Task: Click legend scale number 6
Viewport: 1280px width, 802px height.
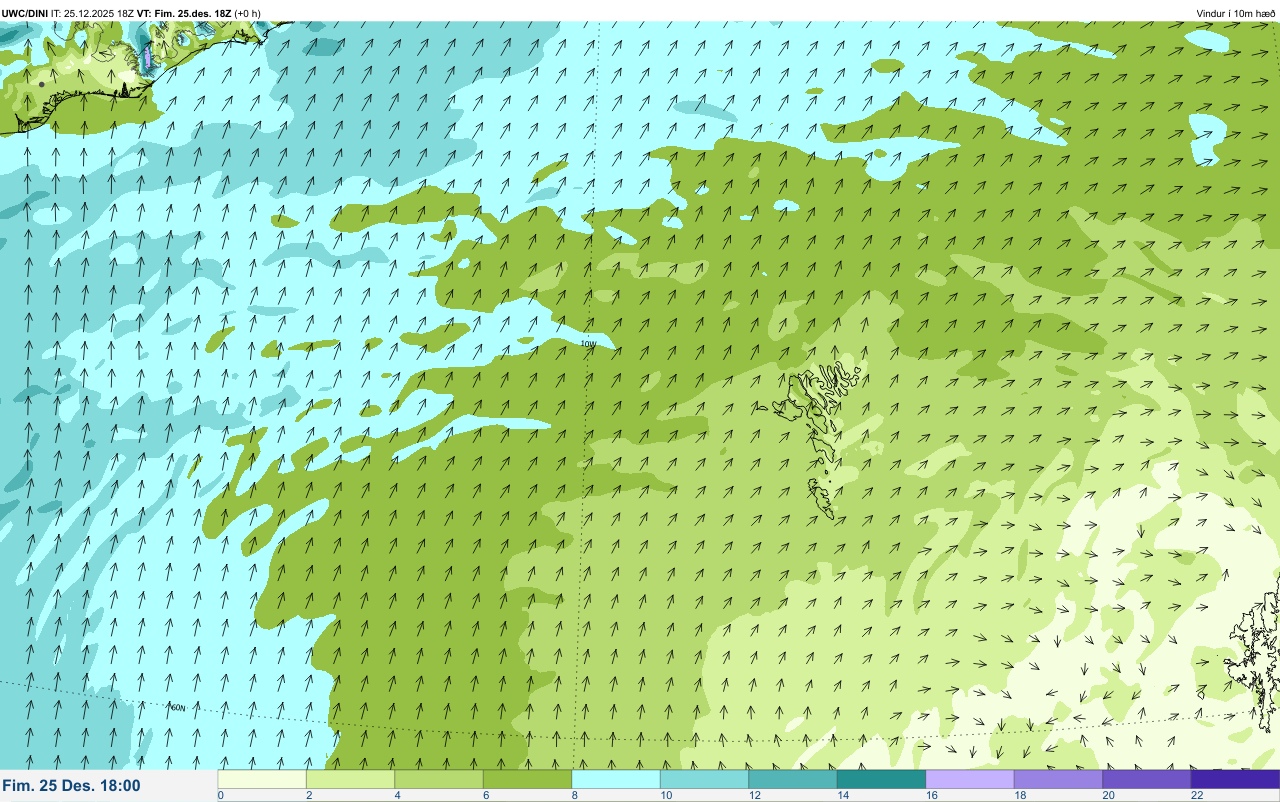Action: 486,795
